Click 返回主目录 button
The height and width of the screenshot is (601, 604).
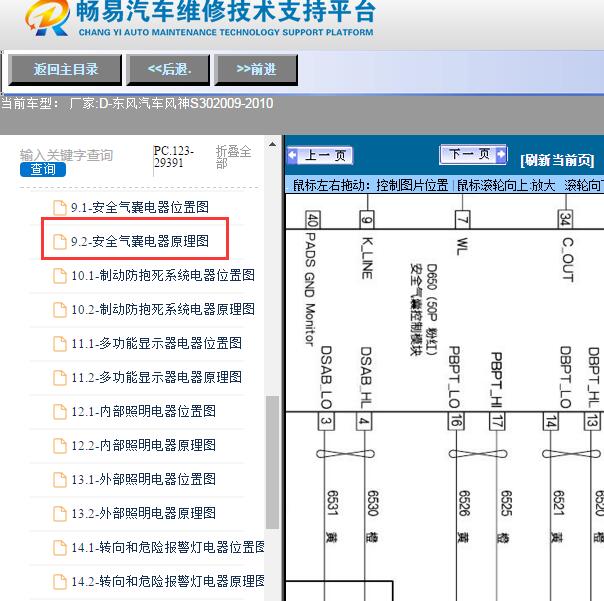tap(65, 70)
